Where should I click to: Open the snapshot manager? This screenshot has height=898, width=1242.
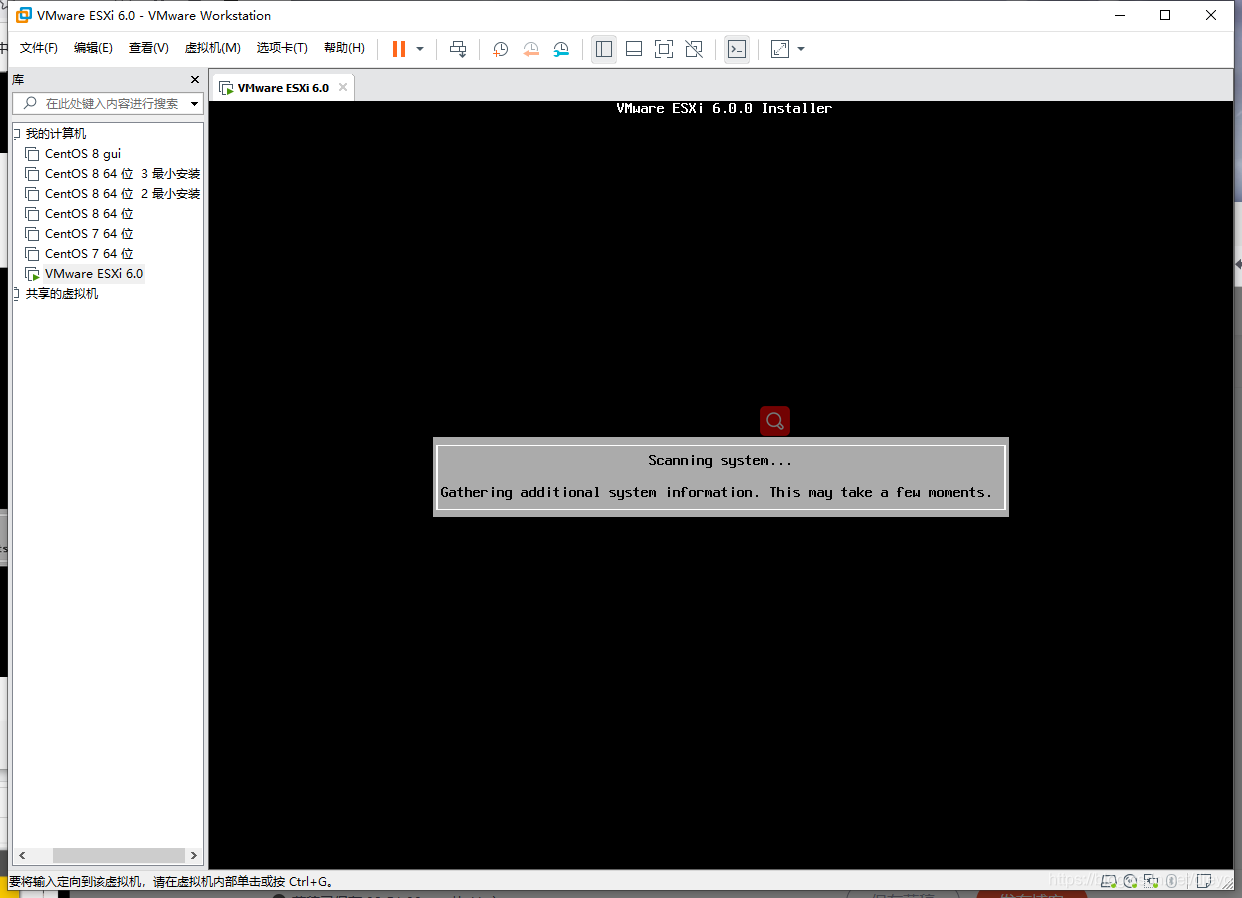coord(561,49)
